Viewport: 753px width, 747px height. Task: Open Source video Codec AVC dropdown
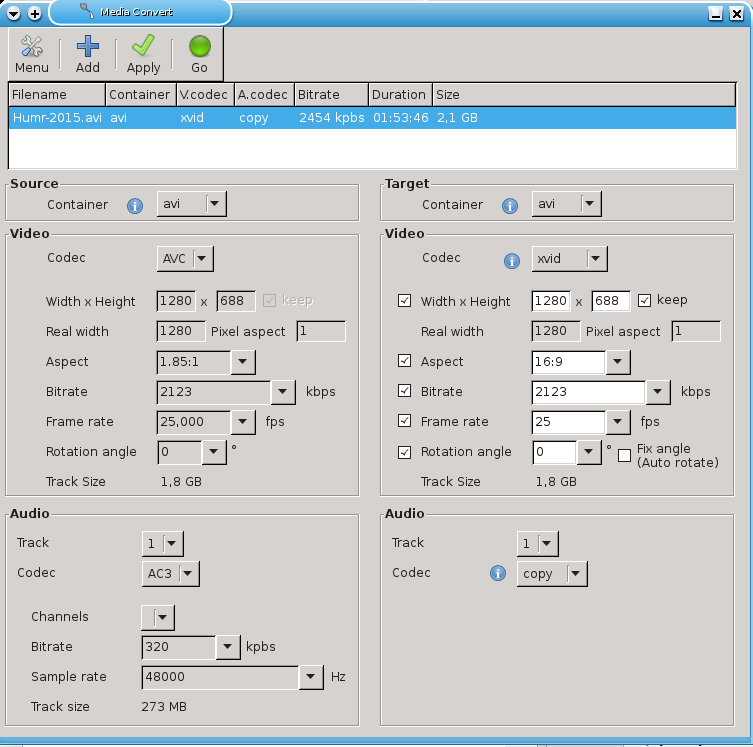(185, 259)
